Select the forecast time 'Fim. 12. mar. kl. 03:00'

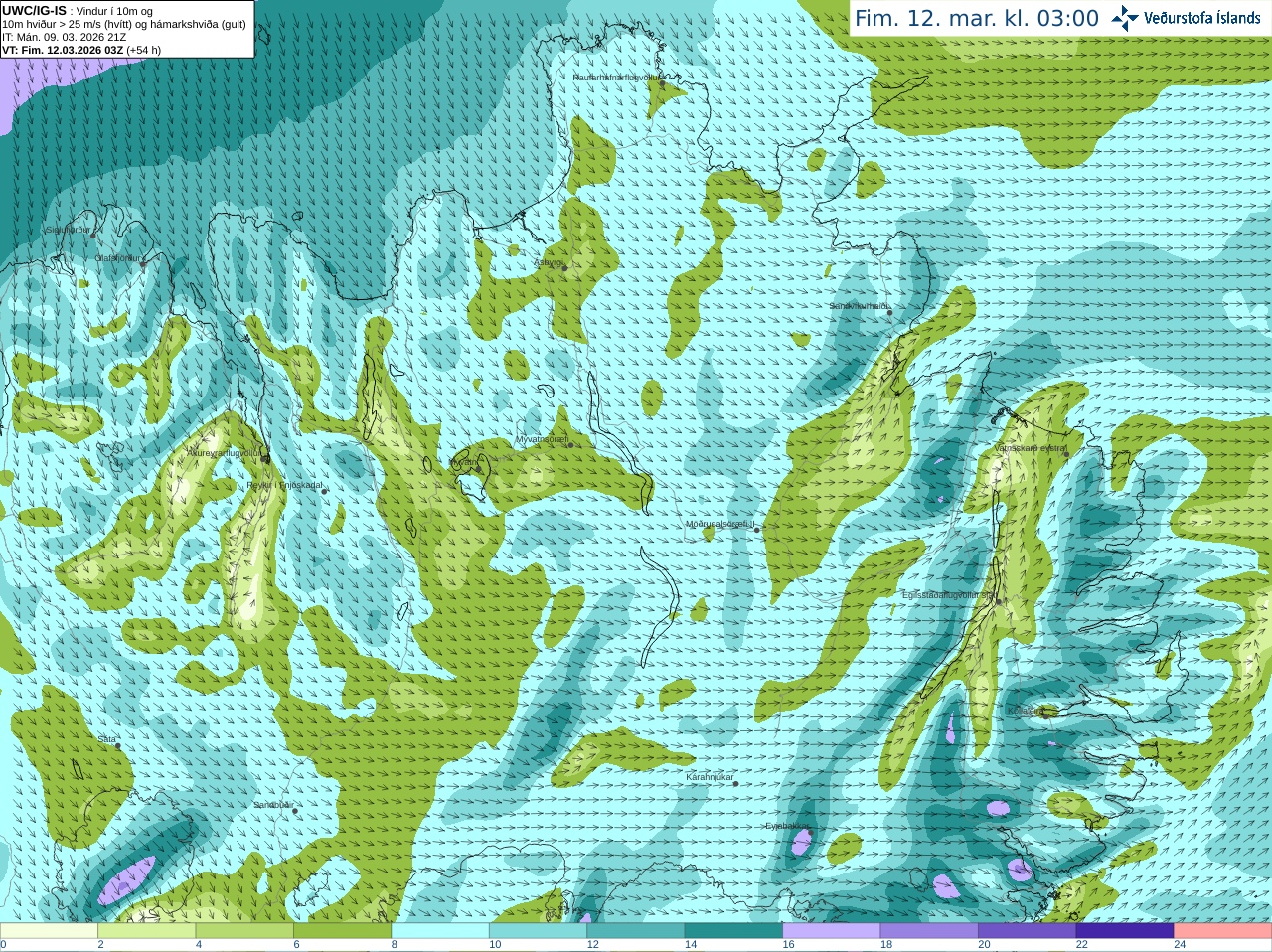point(977,19)
